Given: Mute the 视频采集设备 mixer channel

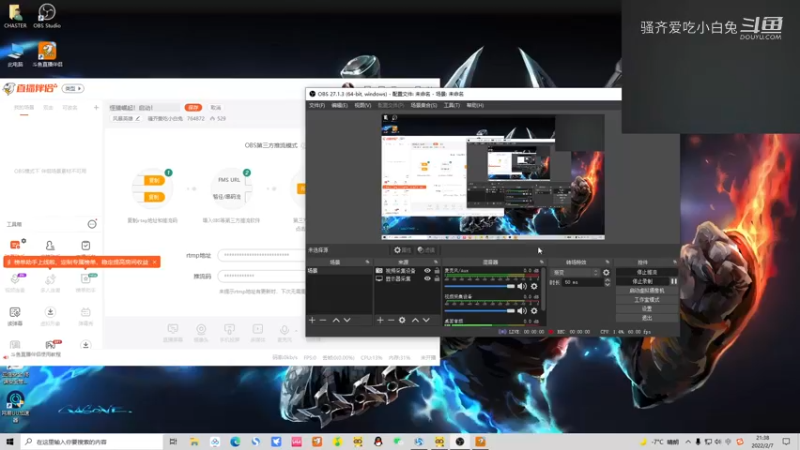Looking at the screenshot, I should tap(521, 311).
